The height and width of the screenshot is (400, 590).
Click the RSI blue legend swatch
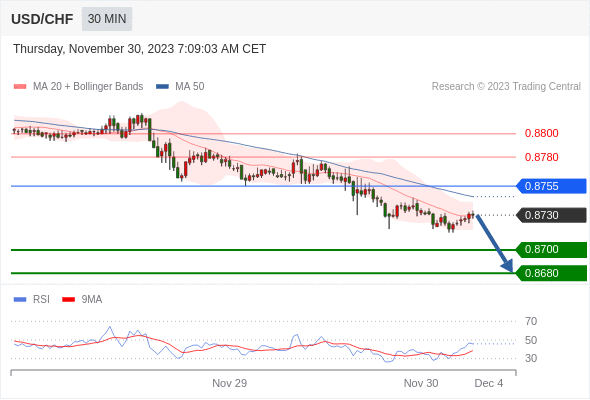(20, 300)
